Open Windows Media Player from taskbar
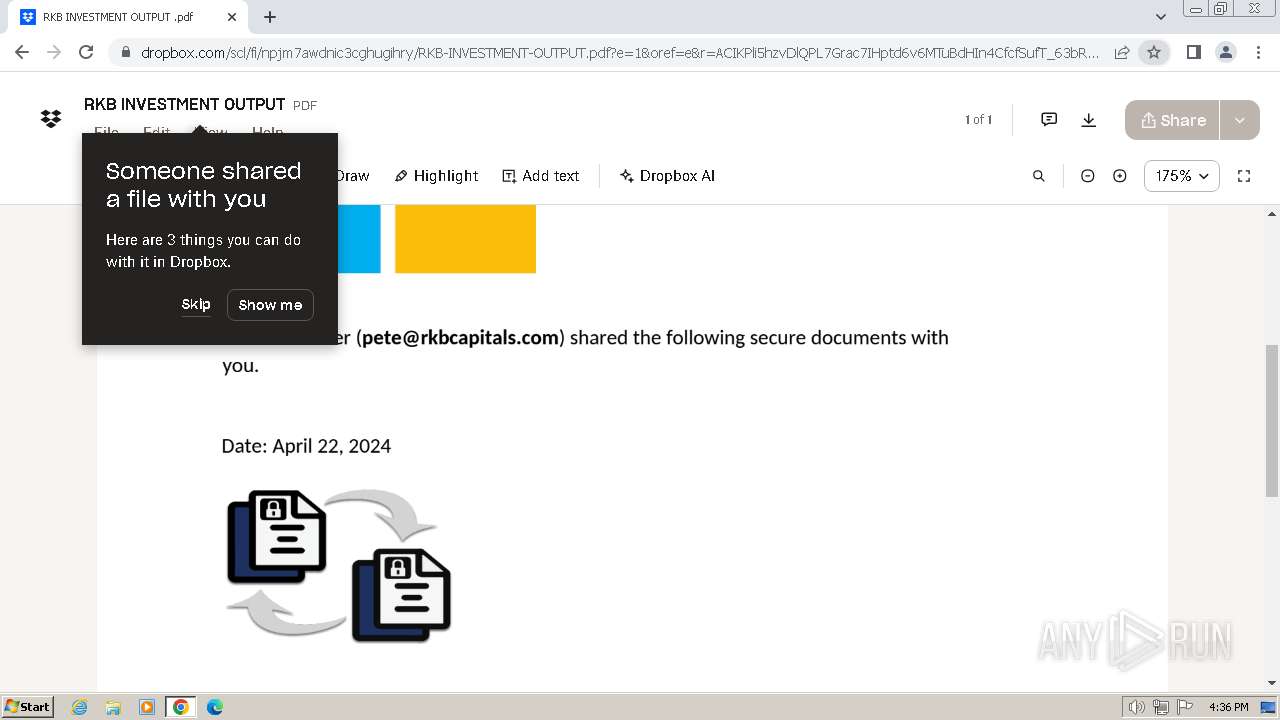Image resolution: width=1280 pixels, height=720 pixels. point(147,707)
